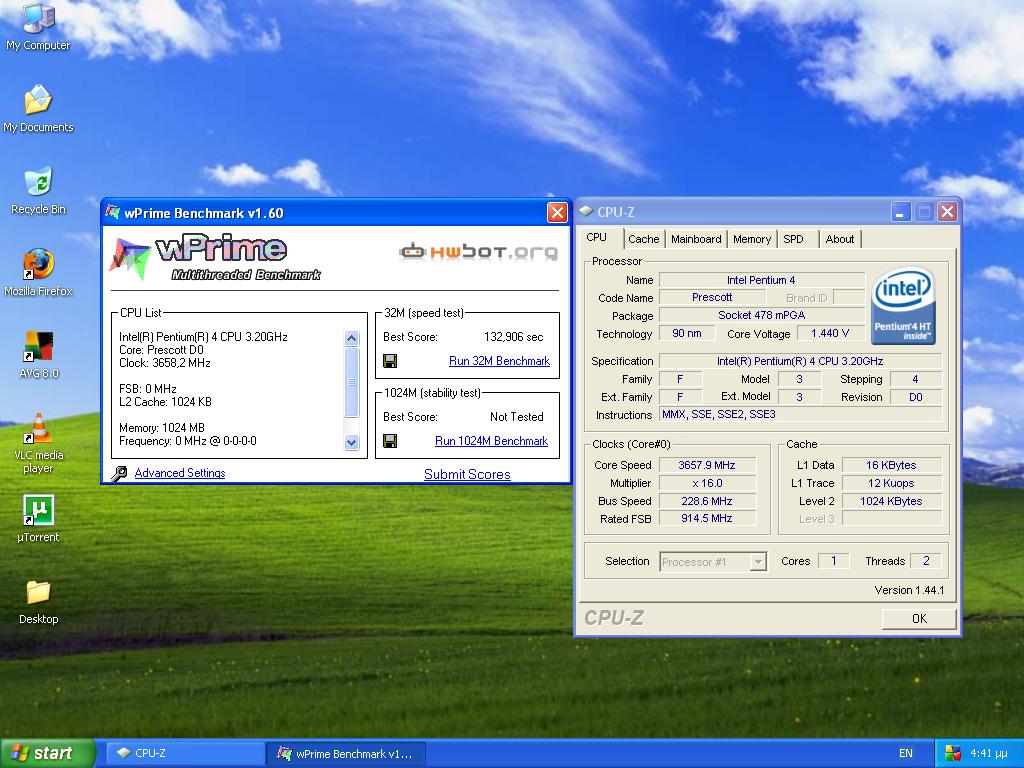Click the wPrime title bar icon

click(113, 212)
